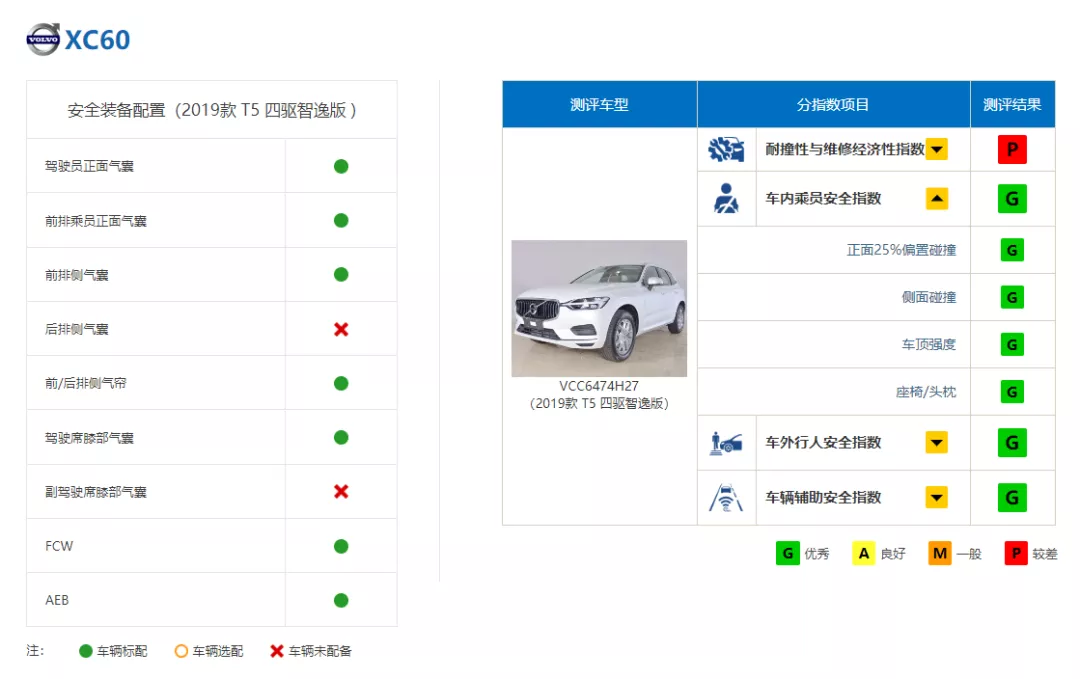Click the red P rating badge
Screen dimensions: 1080x679
point(1012,148)
